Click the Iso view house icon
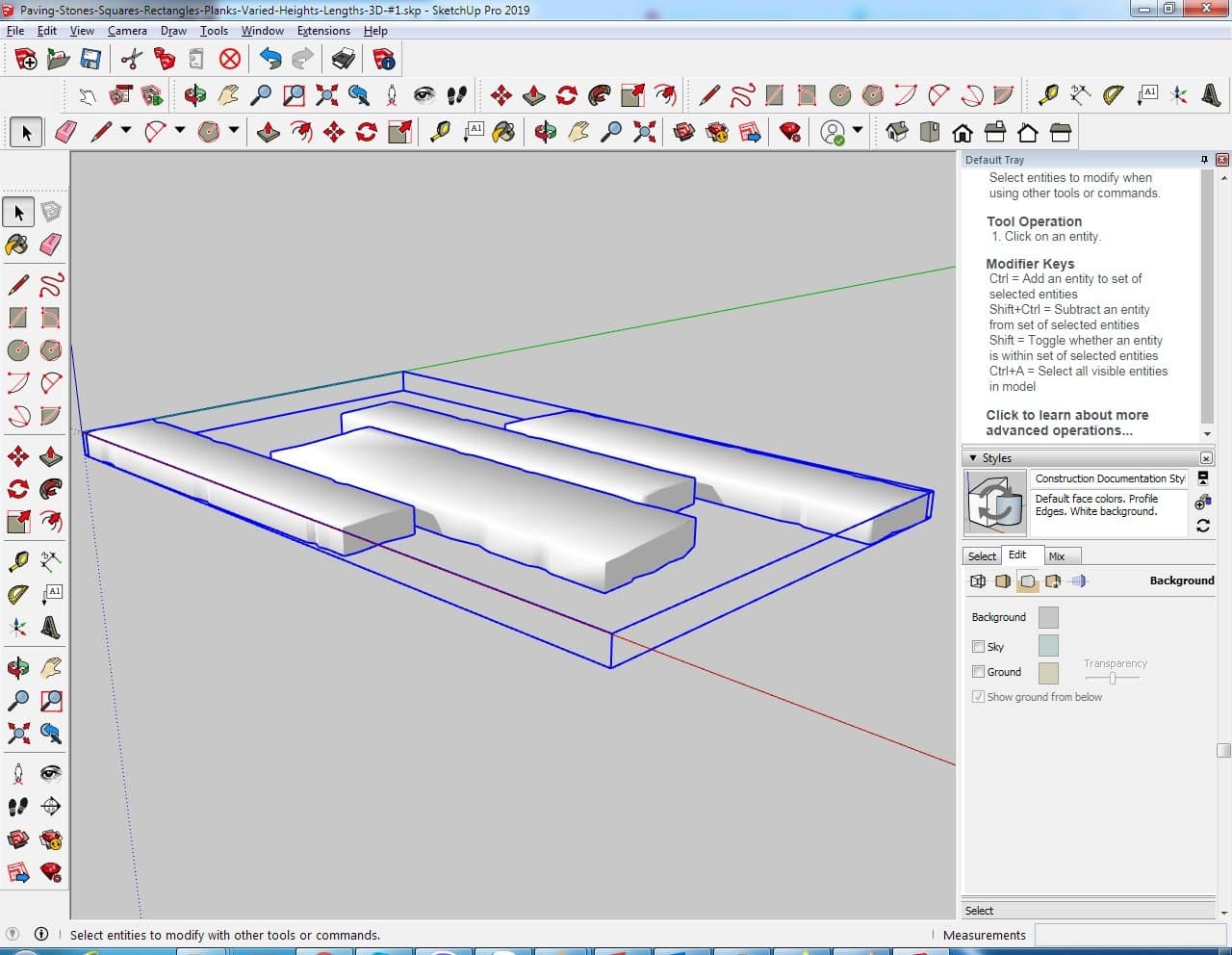This screenshot has height=955, width=1232. (x=897, y=132)
